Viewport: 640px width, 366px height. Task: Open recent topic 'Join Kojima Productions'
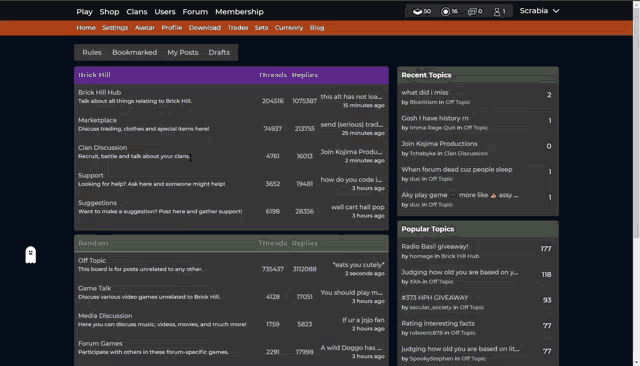(x=439, y=144)
